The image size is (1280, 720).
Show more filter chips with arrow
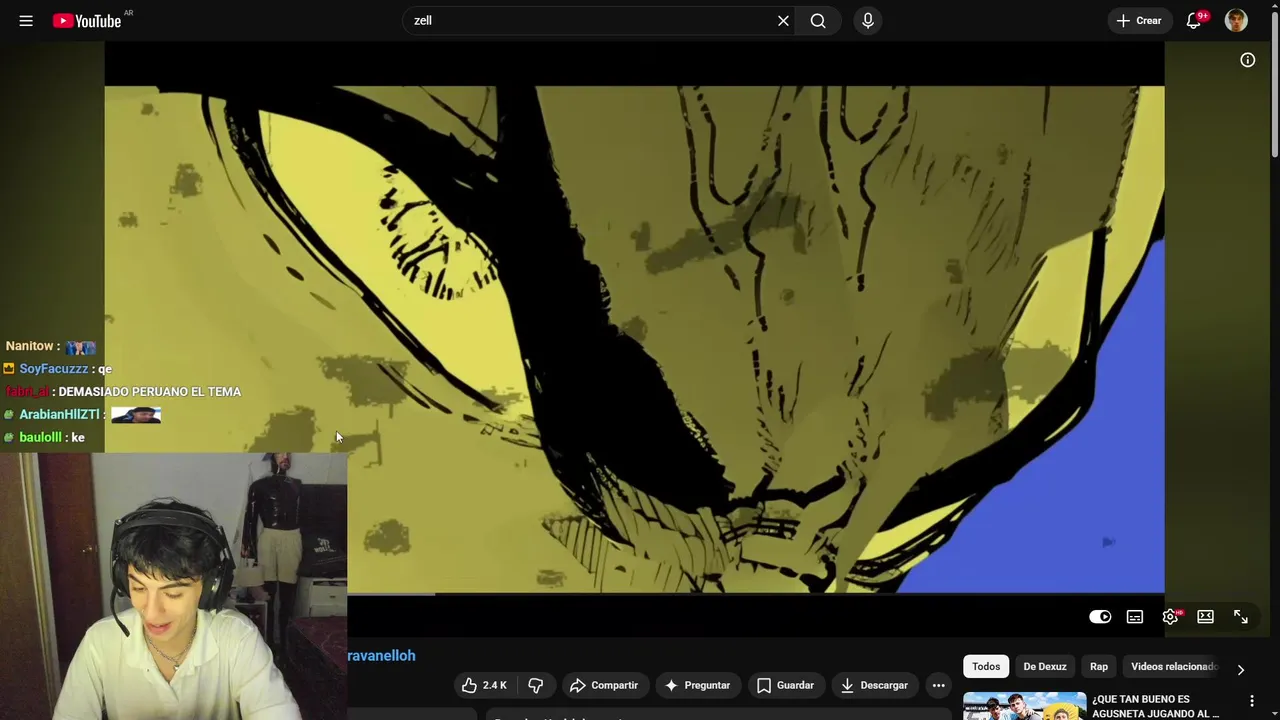coord(1240,669)
